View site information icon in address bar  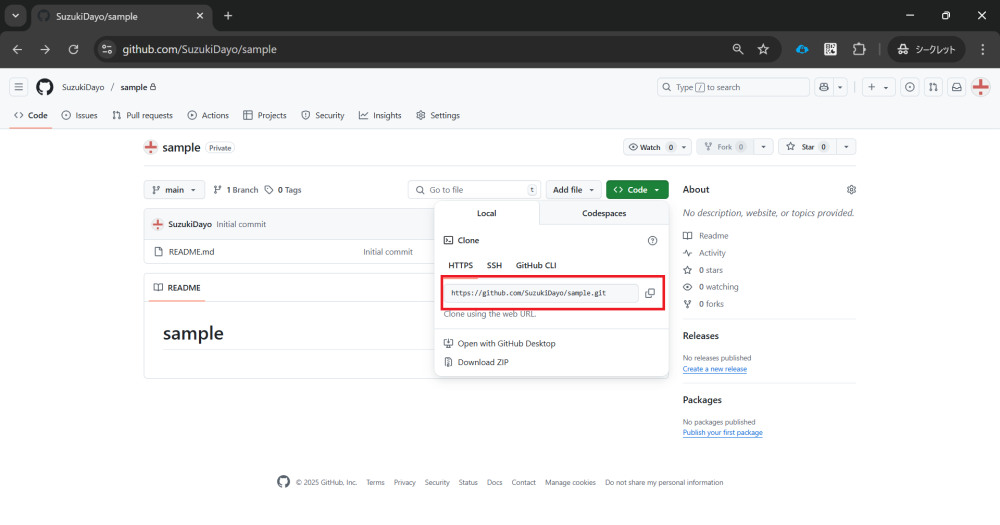pos(107,49)
